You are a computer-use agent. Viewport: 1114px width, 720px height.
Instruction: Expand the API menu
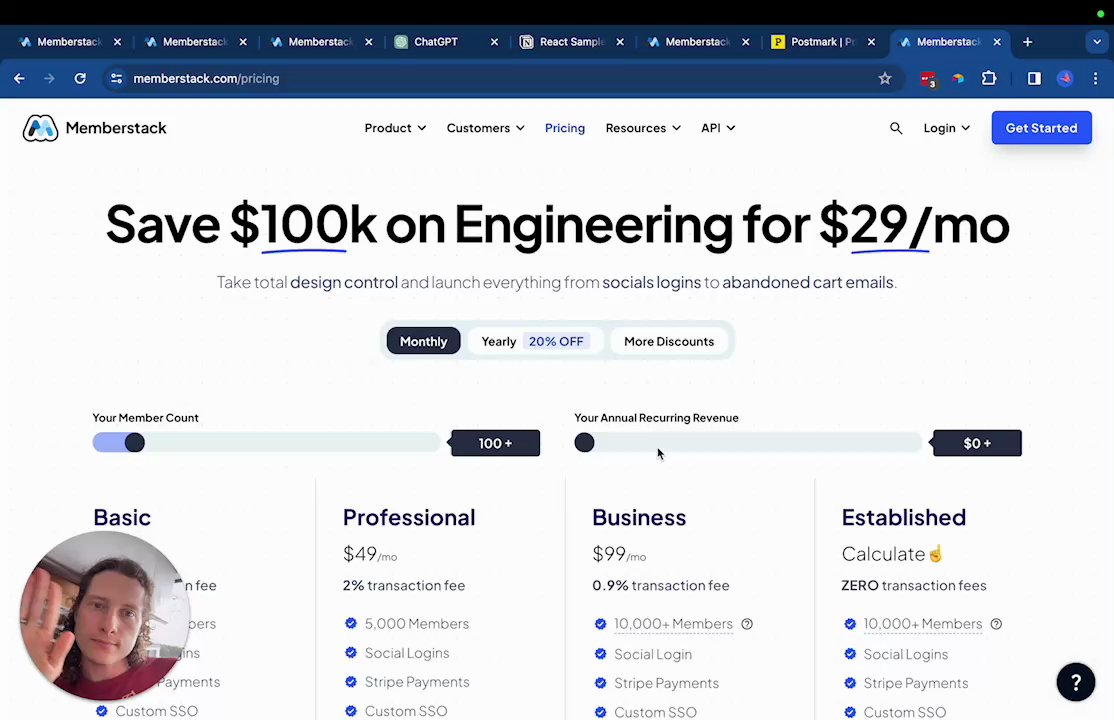pos(718,128)
